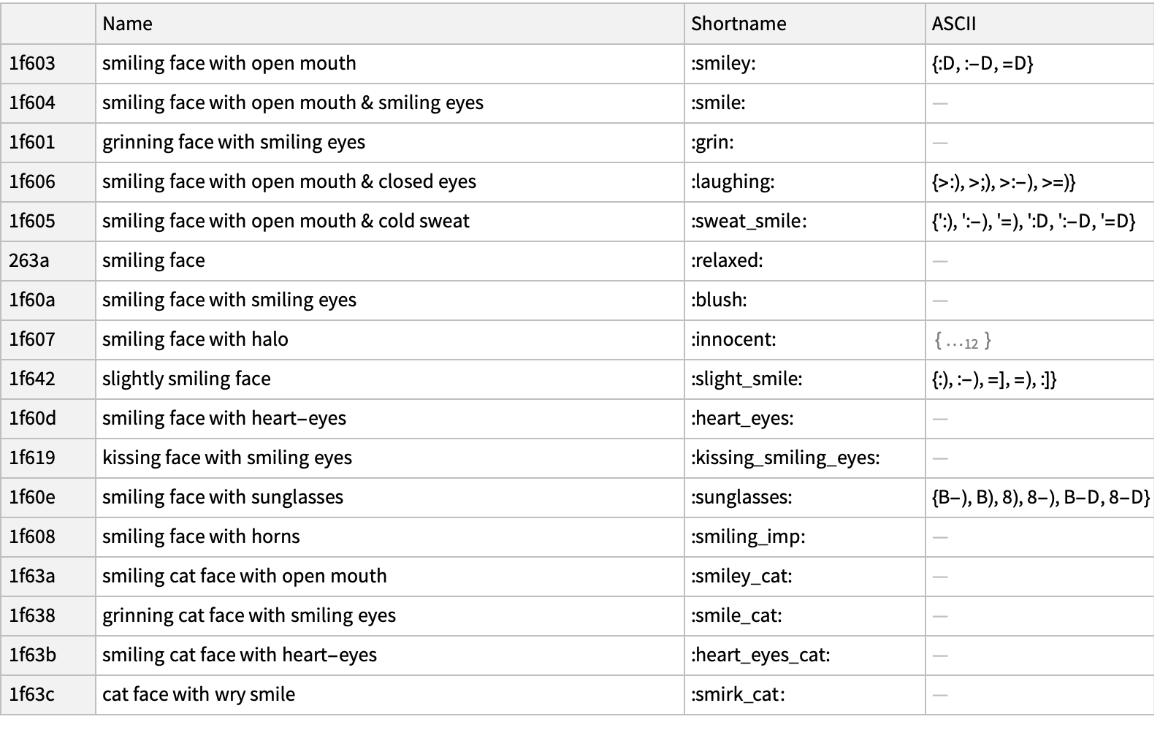Screen dimensions: 1156x740
Task: Select the ":kissing_smiling_eyes:" cell
Action: pyautogui.click(x=786, y=458)
